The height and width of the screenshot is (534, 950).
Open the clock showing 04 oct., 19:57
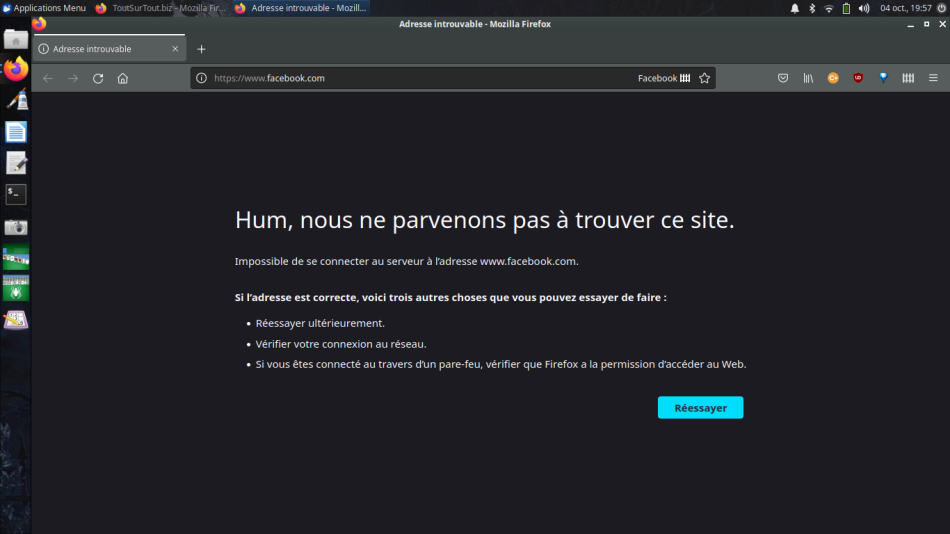pyautogui.click(x=906, y=8)
